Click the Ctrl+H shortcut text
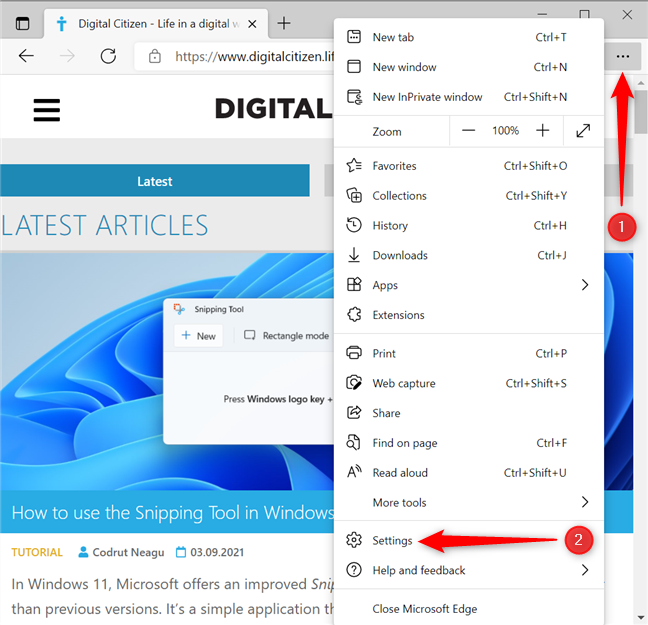The height and width of the screenshot is (625, 648). tap(550, 225)
